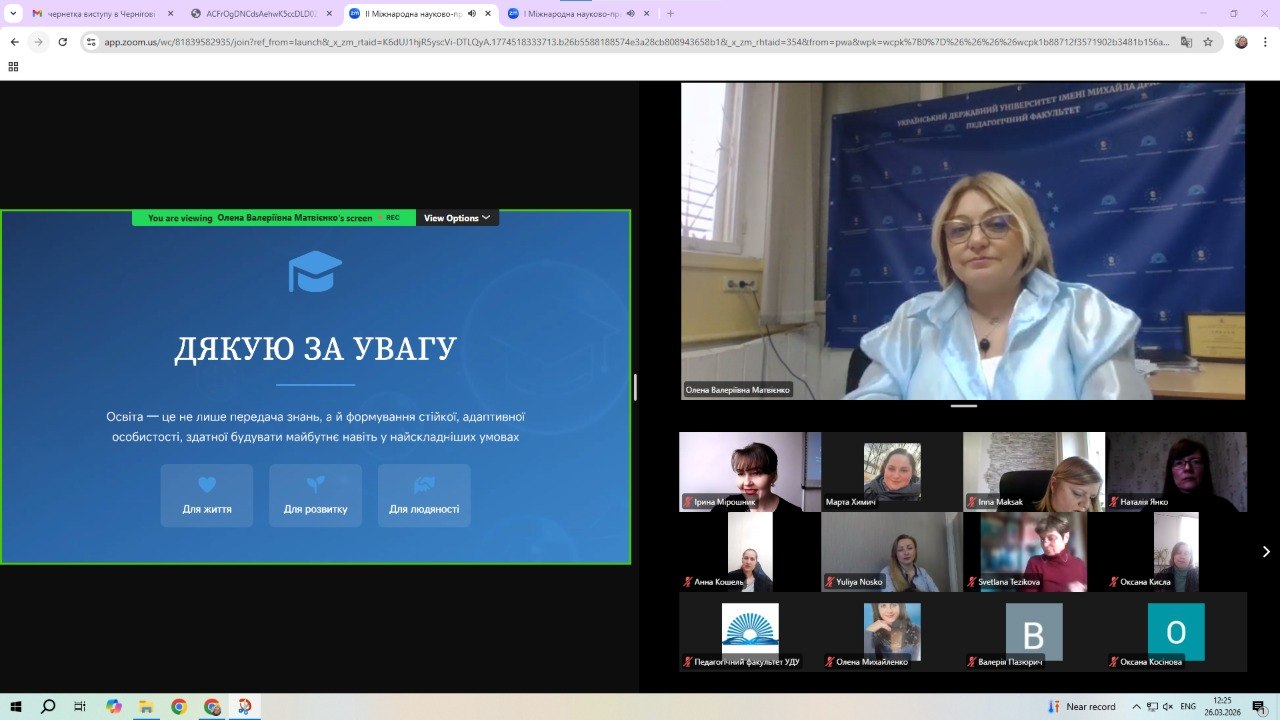1280x720 pixels.
Task: Open the Chrome tab search dropdown
Action: pos(13,14)
